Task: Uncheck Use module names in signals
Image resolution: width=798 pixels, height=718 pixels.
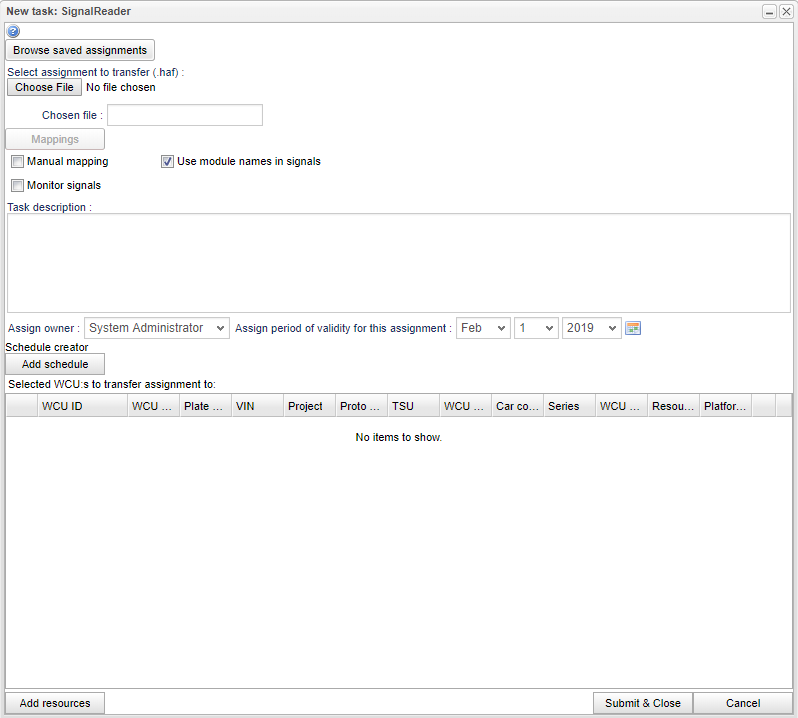Action: 167,161
